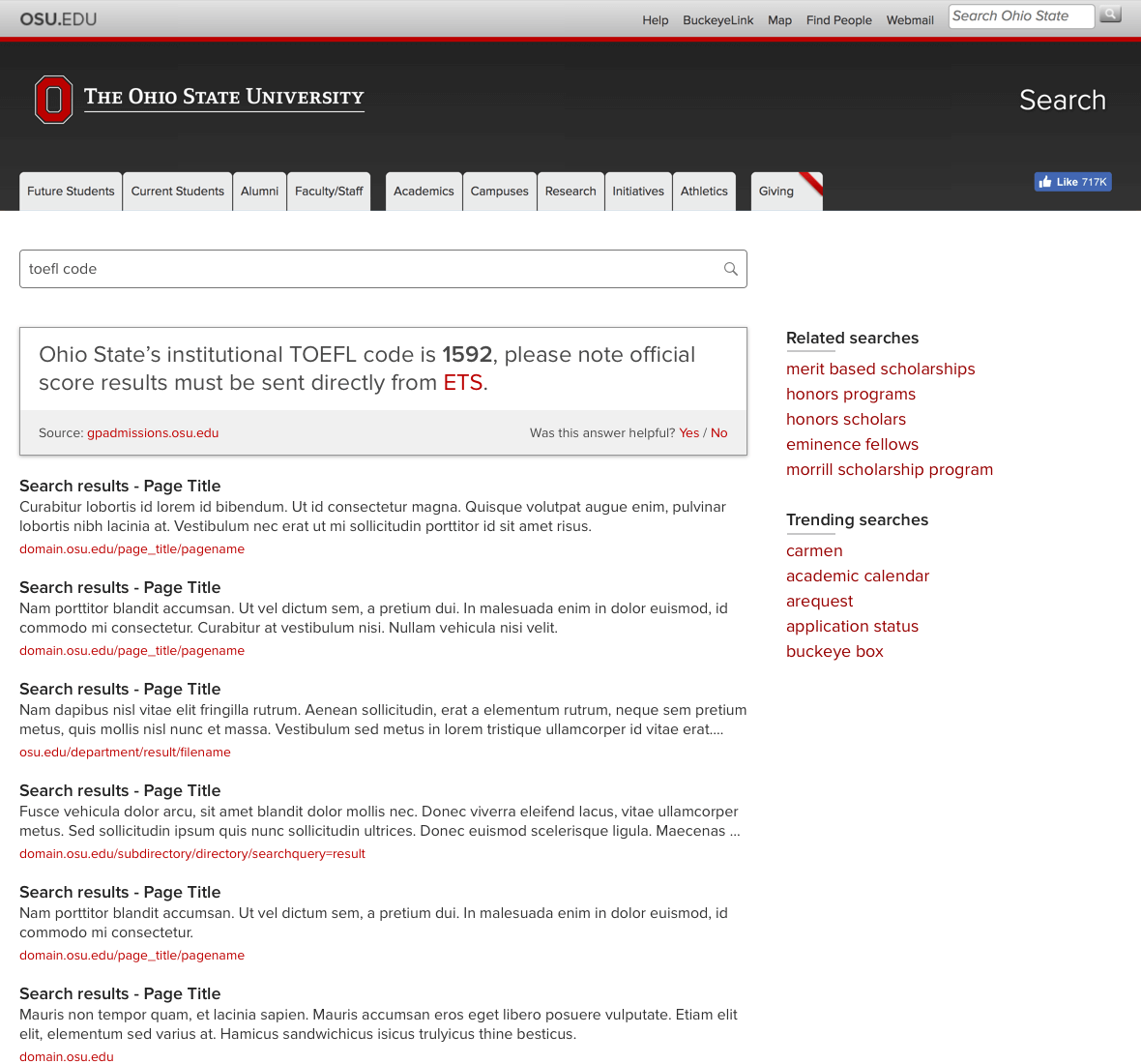Viewport: 1141px width, 1064px height.
Task: Select the Alumni tab
Action: click(260, 192)
